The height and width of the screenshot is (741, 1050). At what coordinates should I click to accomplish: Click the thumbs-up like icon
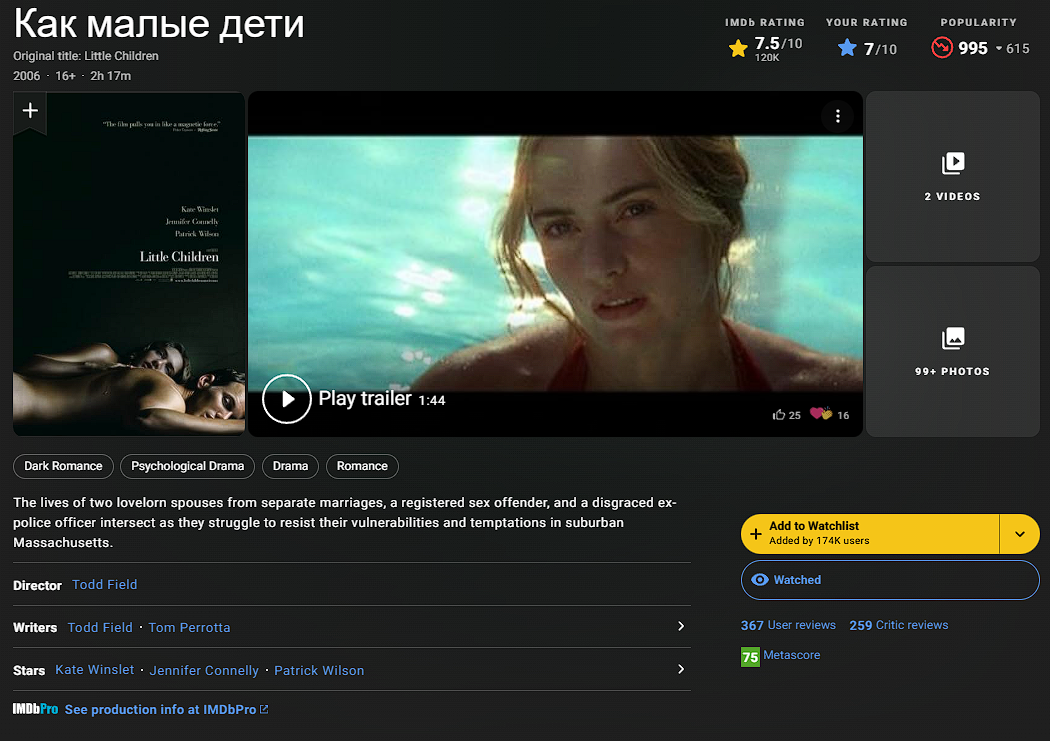click(x=778, y=415)
